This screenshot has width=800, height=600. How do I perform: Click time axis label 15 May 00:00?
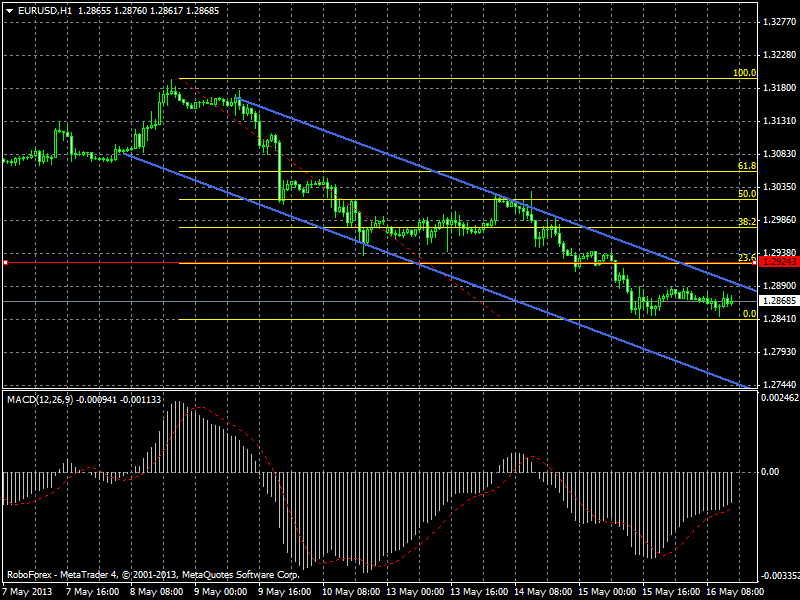[607, 592]
